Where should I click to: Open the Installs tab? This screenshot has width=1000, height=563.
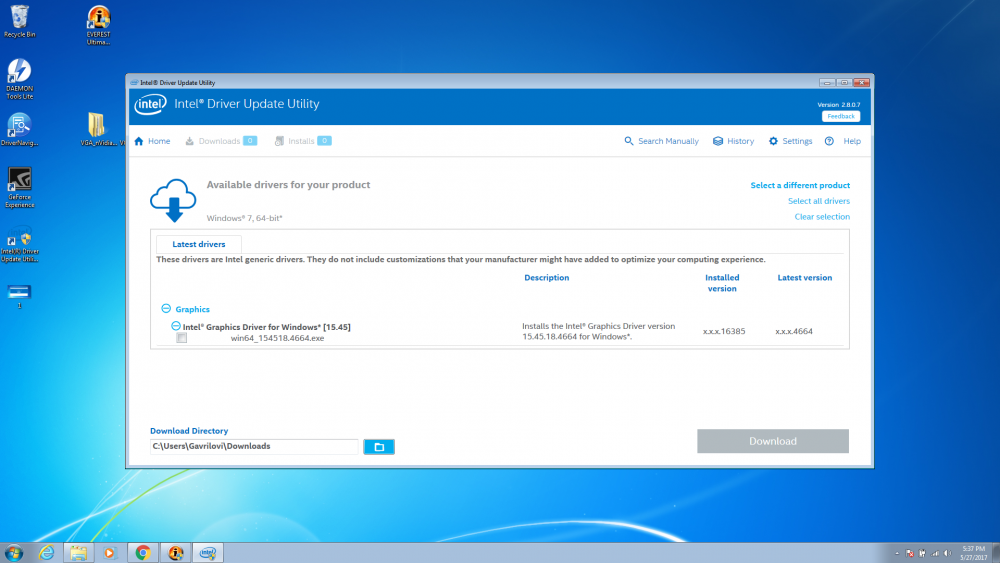pos(301,141)
